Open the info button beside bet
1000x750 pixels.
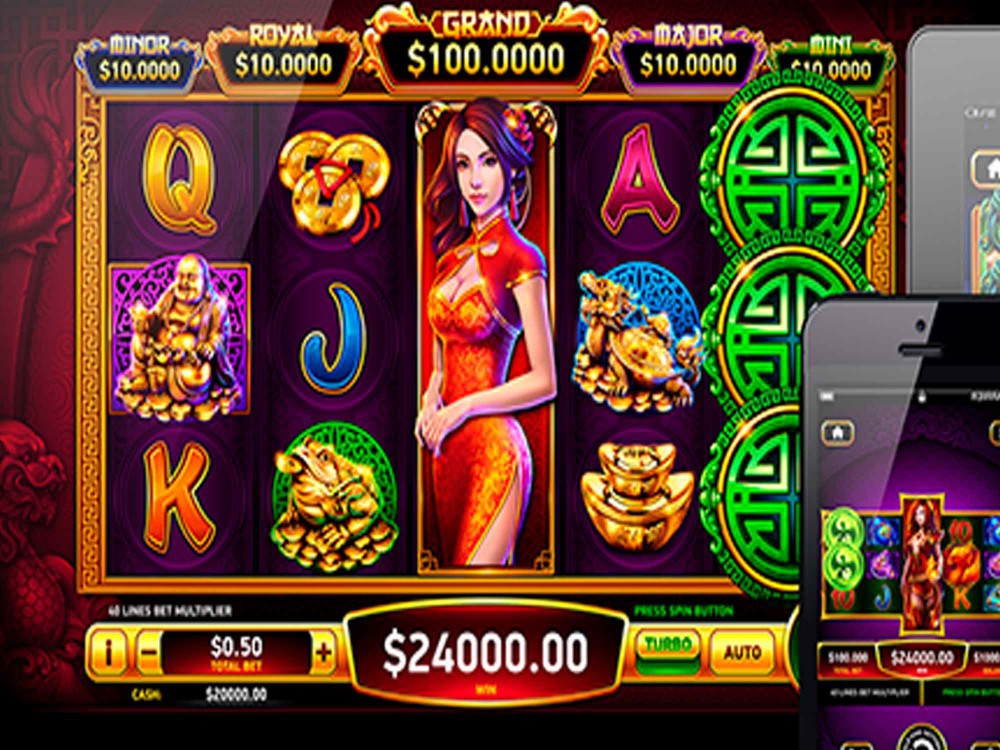click(x=108, y=653)
